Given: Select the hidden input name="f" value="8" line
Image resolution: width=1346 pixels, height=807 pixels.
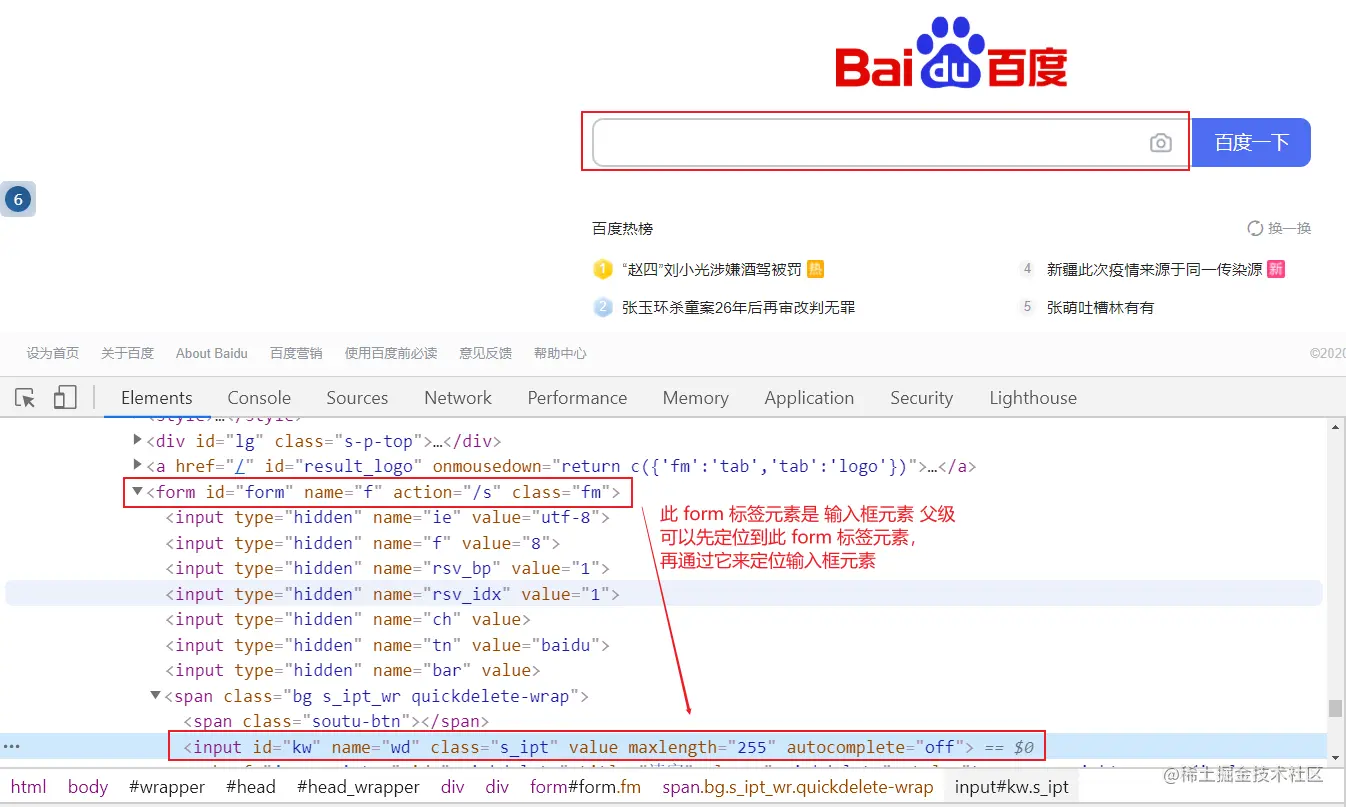Looking at the screenshot, I should point(362,543).
